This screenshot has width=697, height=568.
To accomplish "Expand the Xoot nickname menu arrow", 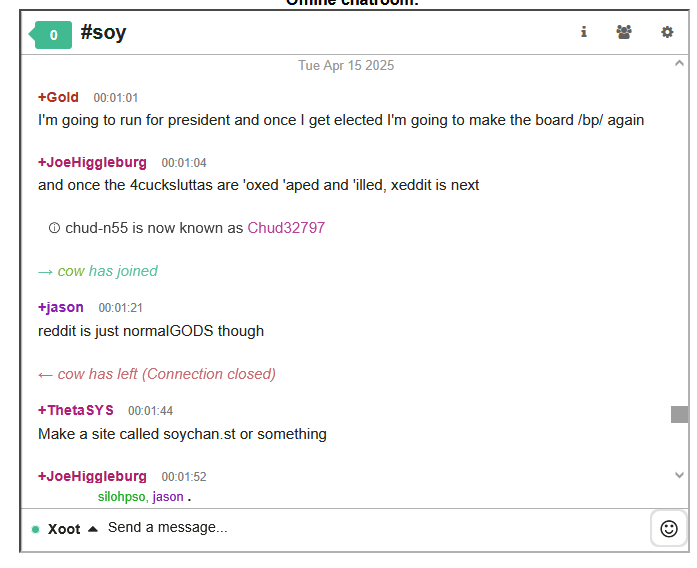I will point(92,529).
